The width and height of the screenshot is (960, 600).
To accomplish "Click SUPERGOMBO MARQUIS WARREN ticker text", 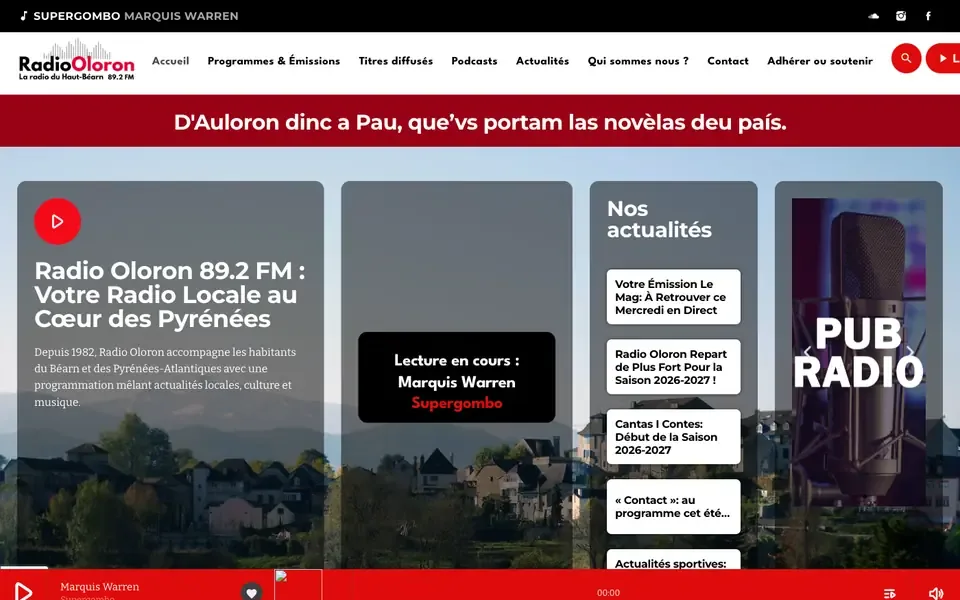I will point(136,16).
